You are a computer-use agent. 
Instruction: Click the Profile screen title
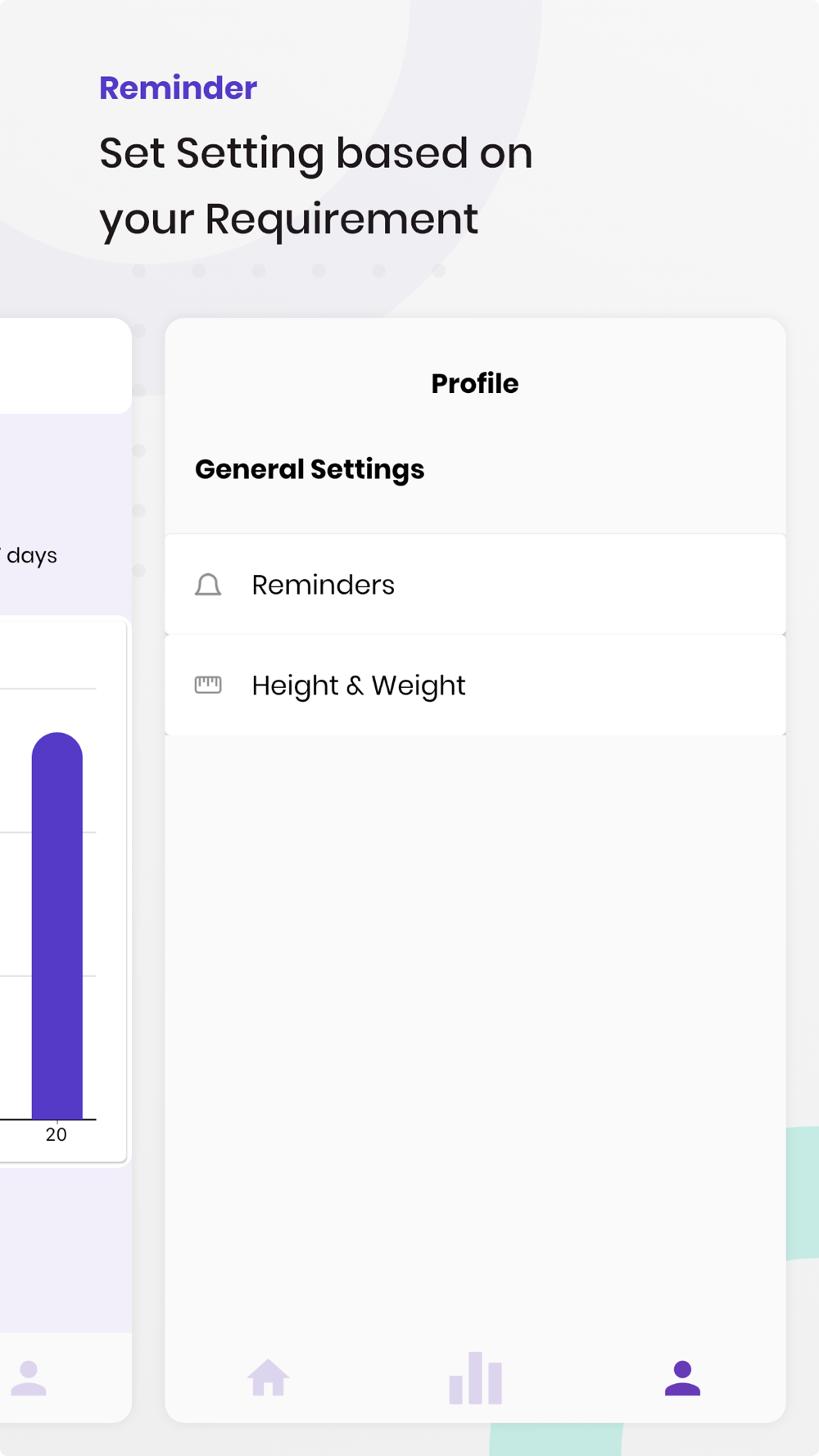click(475, 383)
